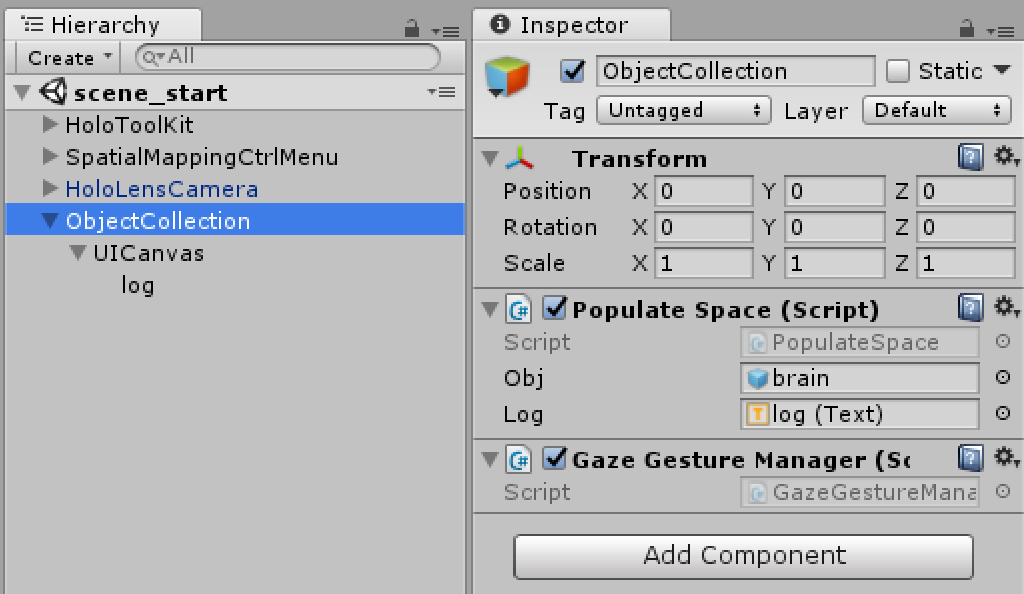
Task: Click the GameObject cube icon selector
Action: click(505, 78)
